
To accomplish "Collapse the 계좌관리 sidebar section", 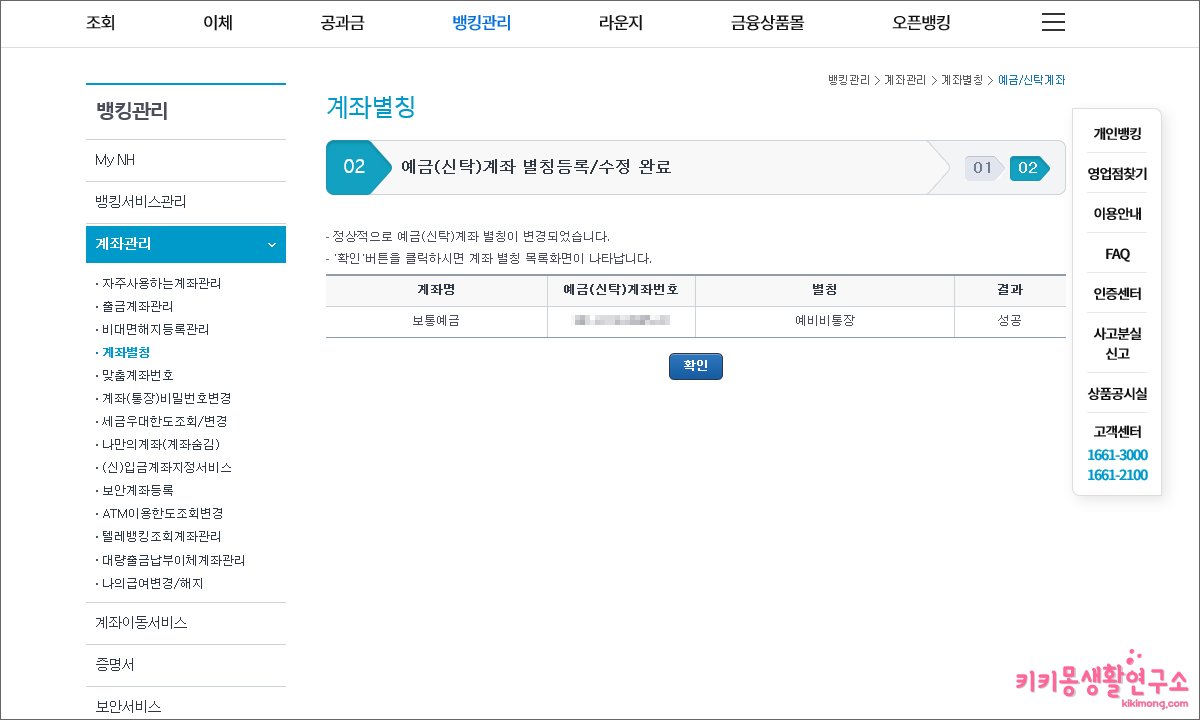I will pos(186,244).
